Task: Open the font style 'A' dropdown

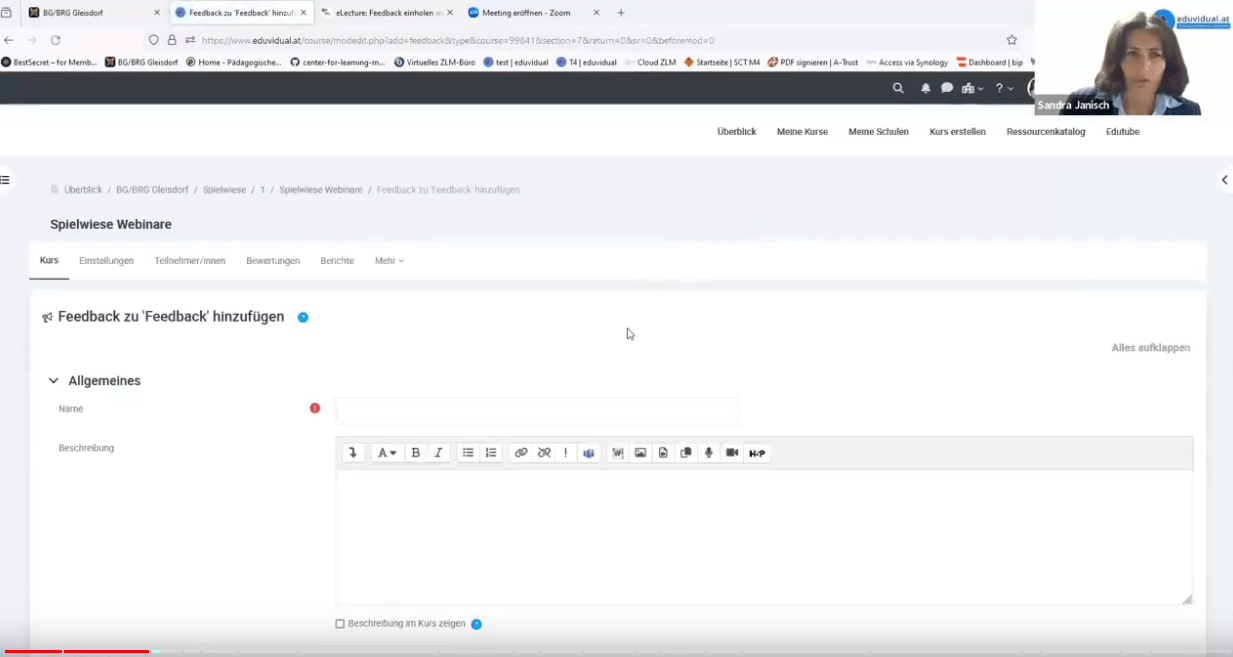Action: point(385,453)
